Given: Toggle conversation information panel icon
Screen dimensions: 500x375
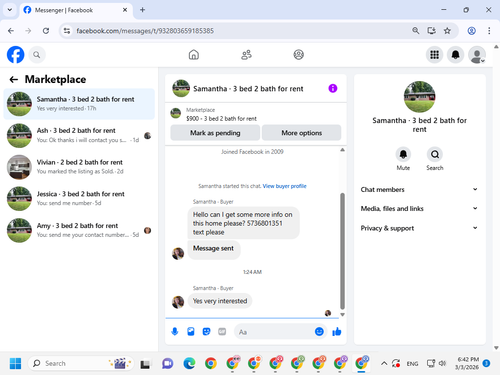Looking at the screenshot, I should 333,88.
